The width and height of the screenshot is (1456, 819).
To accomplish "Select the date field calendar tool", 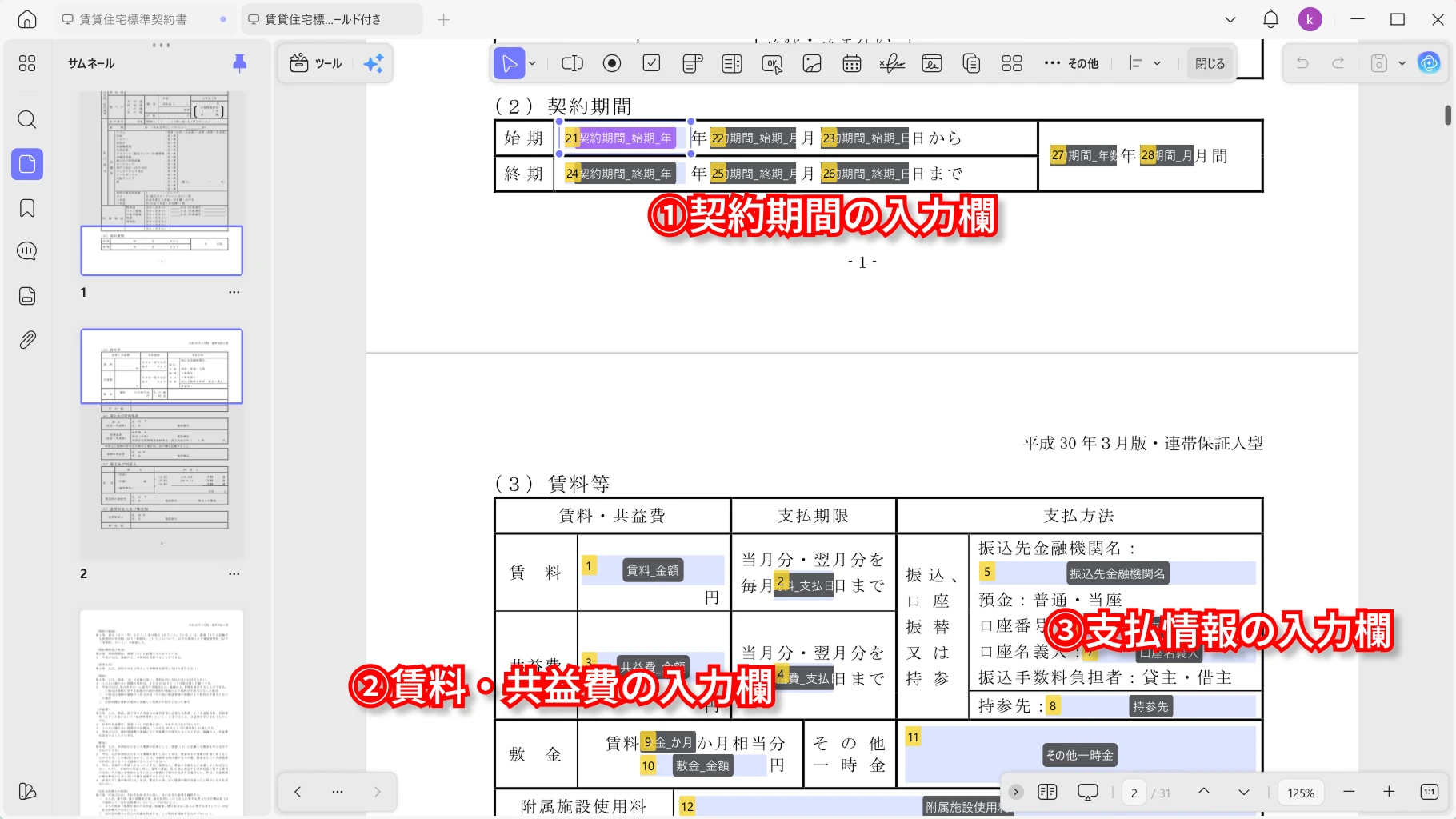I will (x=852, y=63).
